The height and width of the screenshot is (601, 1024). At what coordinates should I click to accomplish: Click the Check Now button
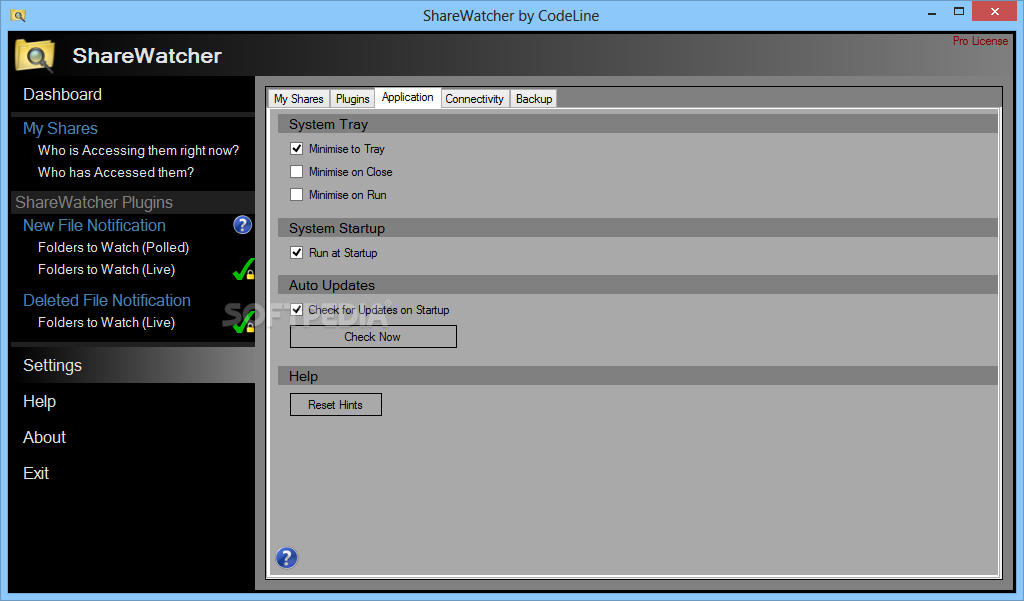click(x=373, y=336)
